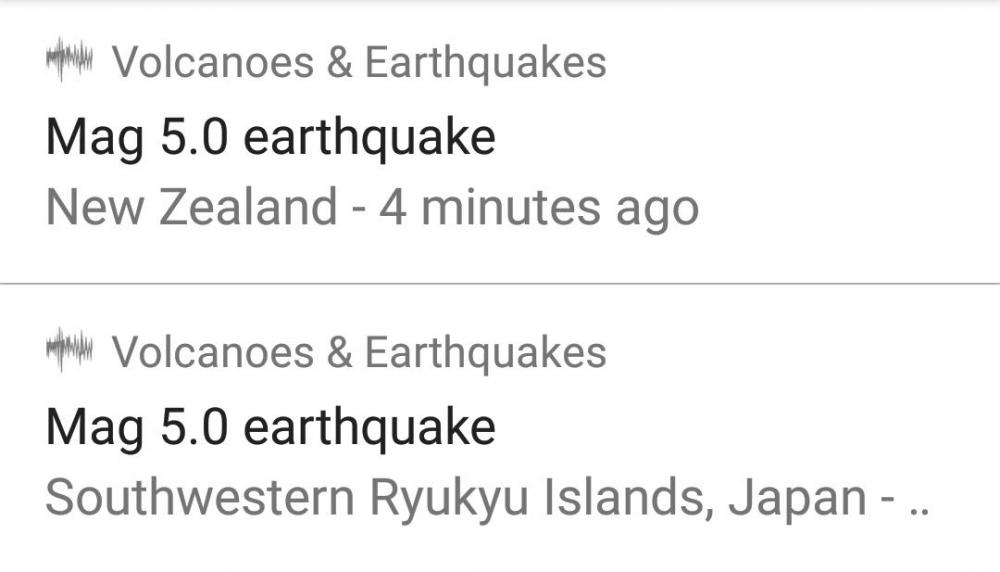Tap Volcanoes & Earthquakes app name in second notification
The height and width of the screenshot is (572, 1000).
tap(359, 352)
